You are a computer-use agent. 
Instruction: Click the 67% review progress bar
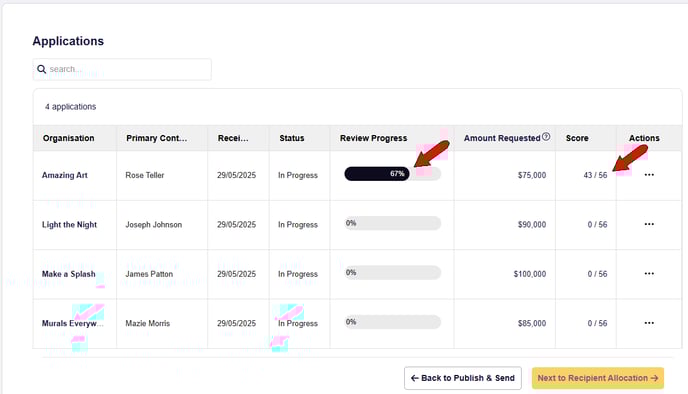pos(392,174)
